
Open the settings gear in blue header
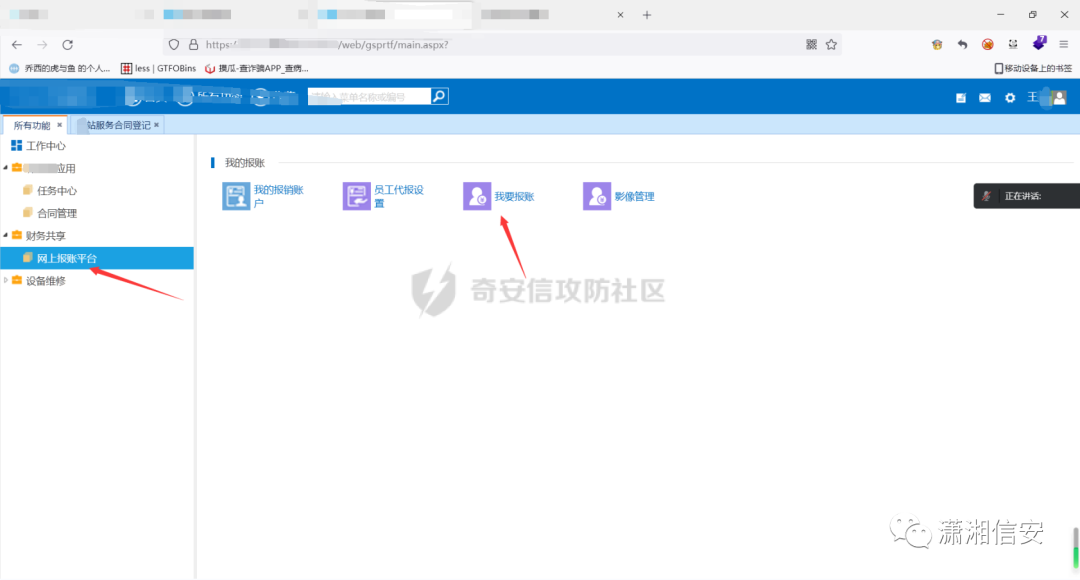tap(1010, 97)
